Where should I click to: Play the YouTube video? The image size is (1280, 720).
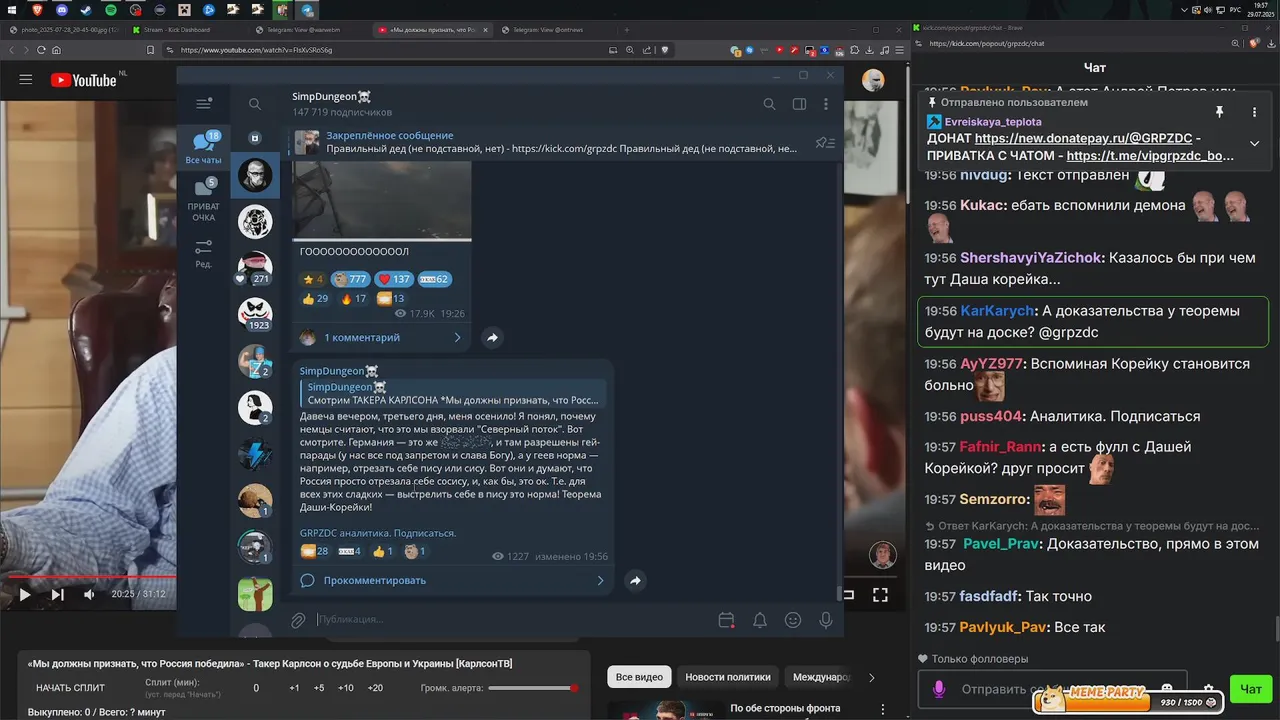pos(25,594)
